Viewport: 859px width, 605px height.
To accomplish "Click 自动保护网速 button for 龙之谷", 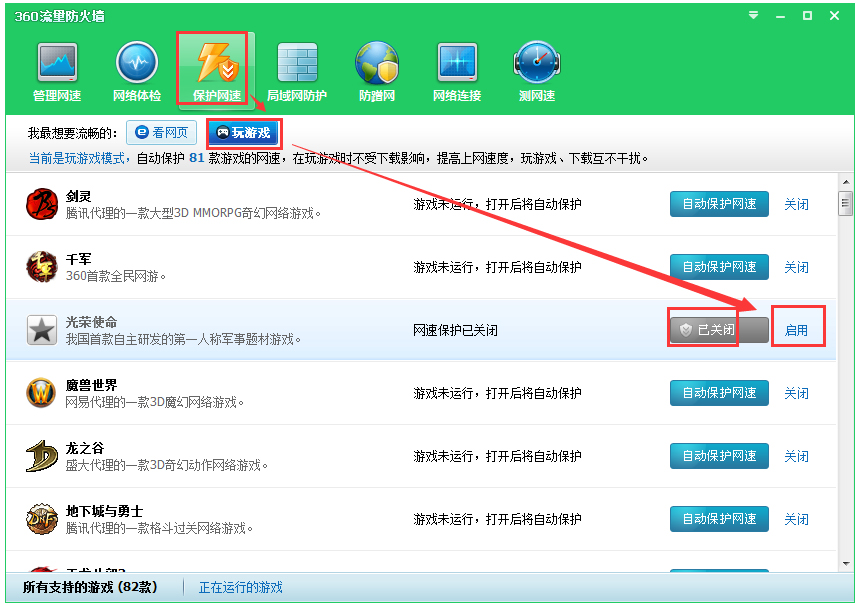I will point(719,456).
